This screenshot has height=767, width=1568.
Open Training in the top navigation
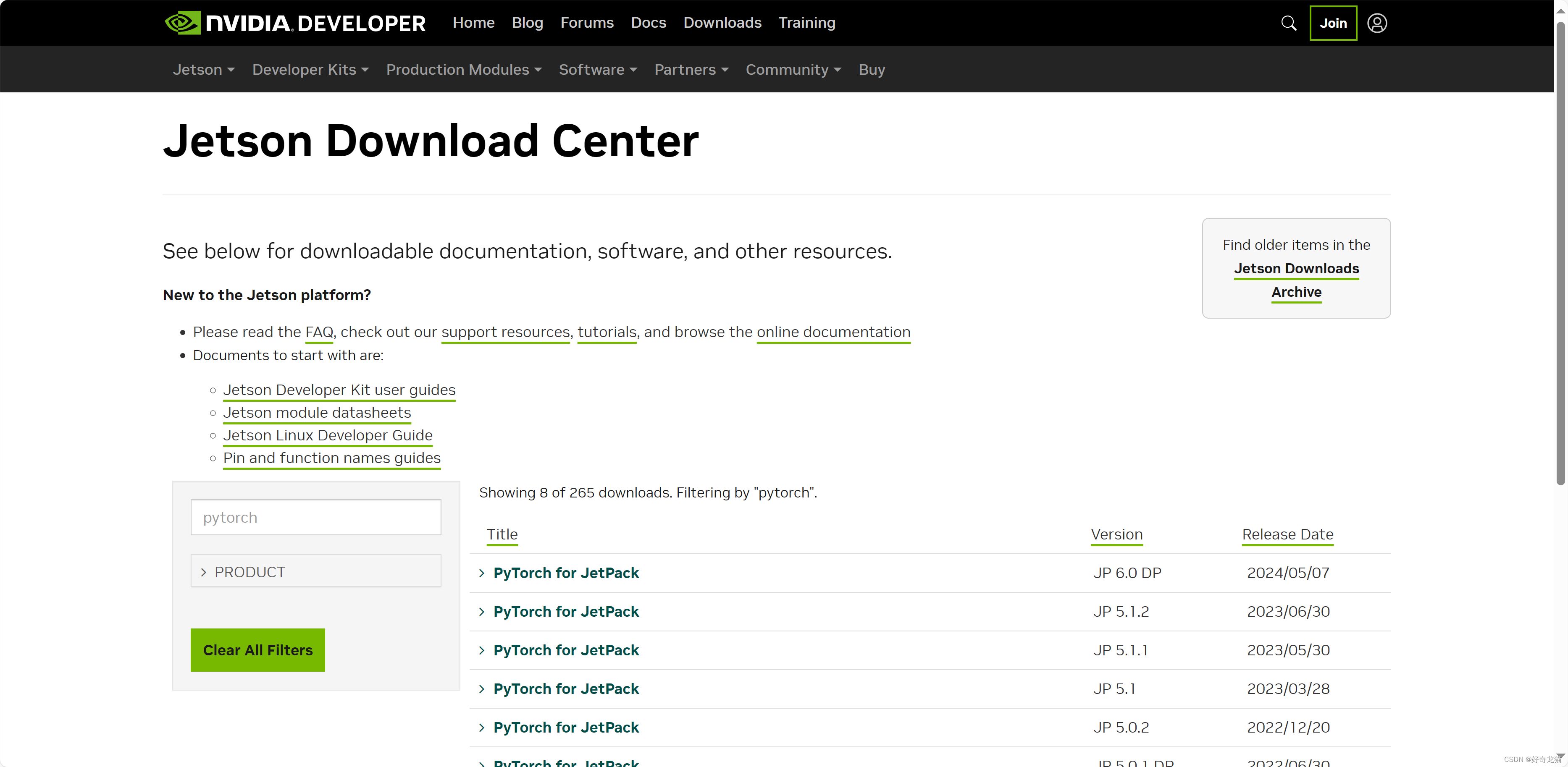pyautogui.click(x=806, y=23)
